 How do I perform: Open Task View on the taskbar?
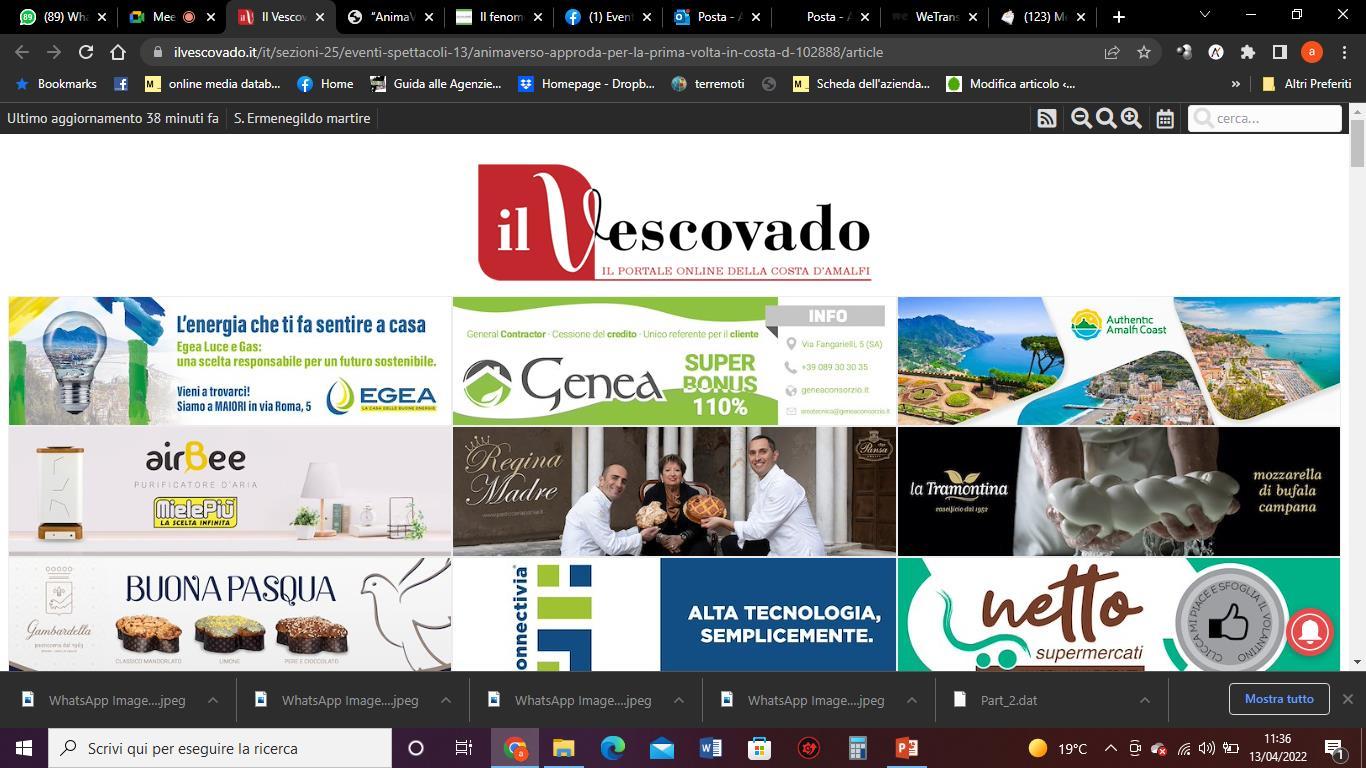pyautogui.click(x=464, y=748)
